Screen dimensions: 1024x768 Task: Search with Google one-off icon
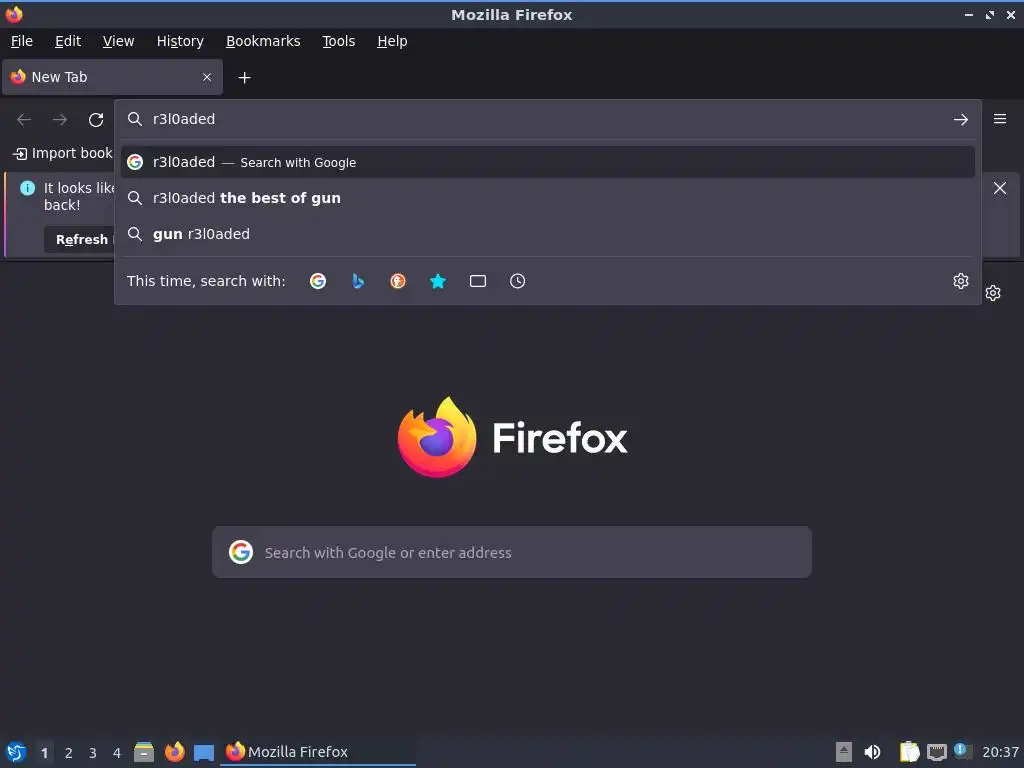(318, 281)
